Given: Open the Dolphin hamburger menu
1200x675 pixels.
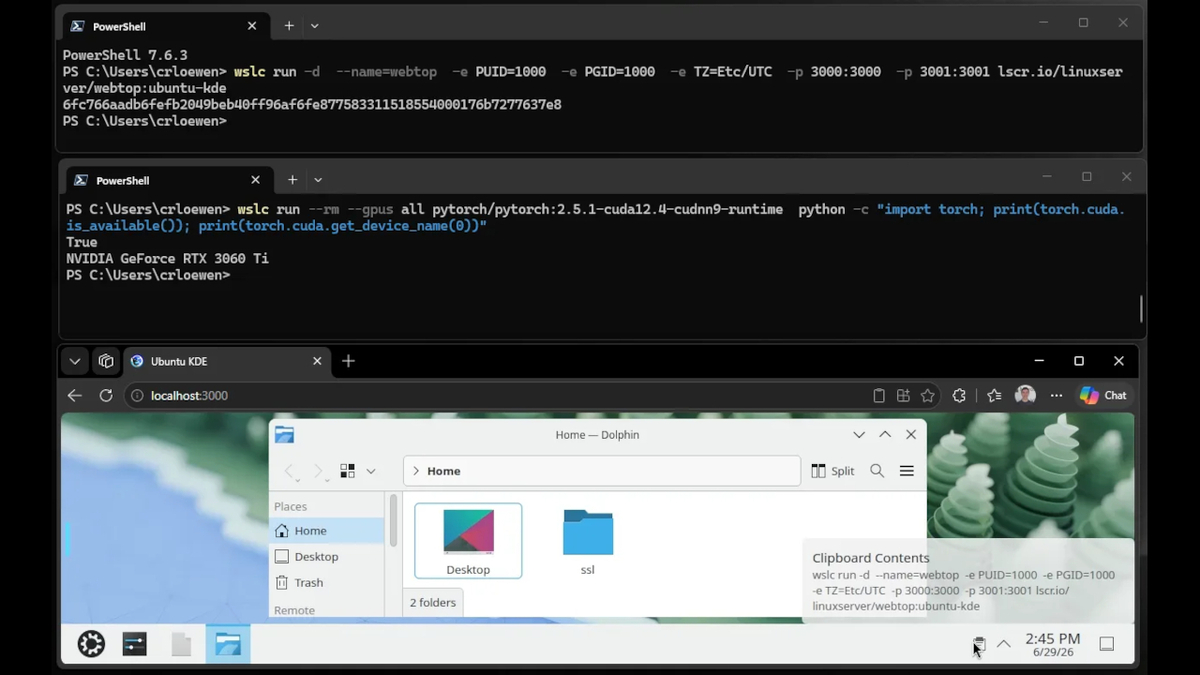Looking at the screenshot, I should pos(907,471).
